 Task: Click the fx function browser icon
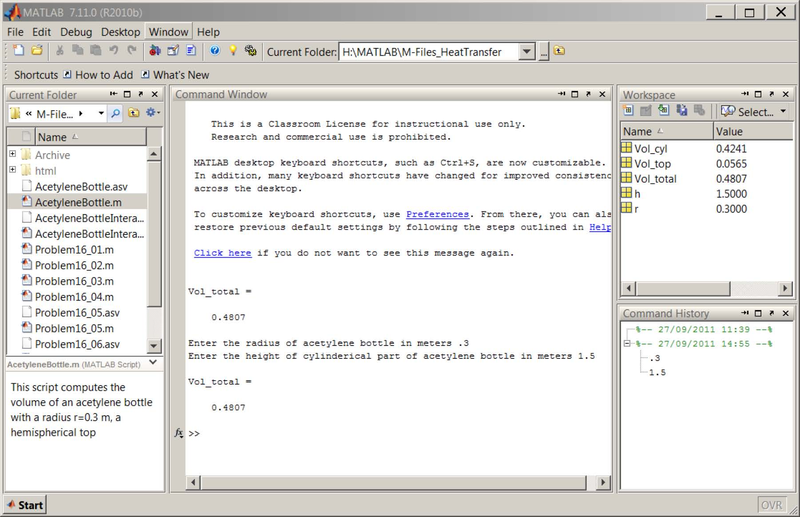pos(179,433)
